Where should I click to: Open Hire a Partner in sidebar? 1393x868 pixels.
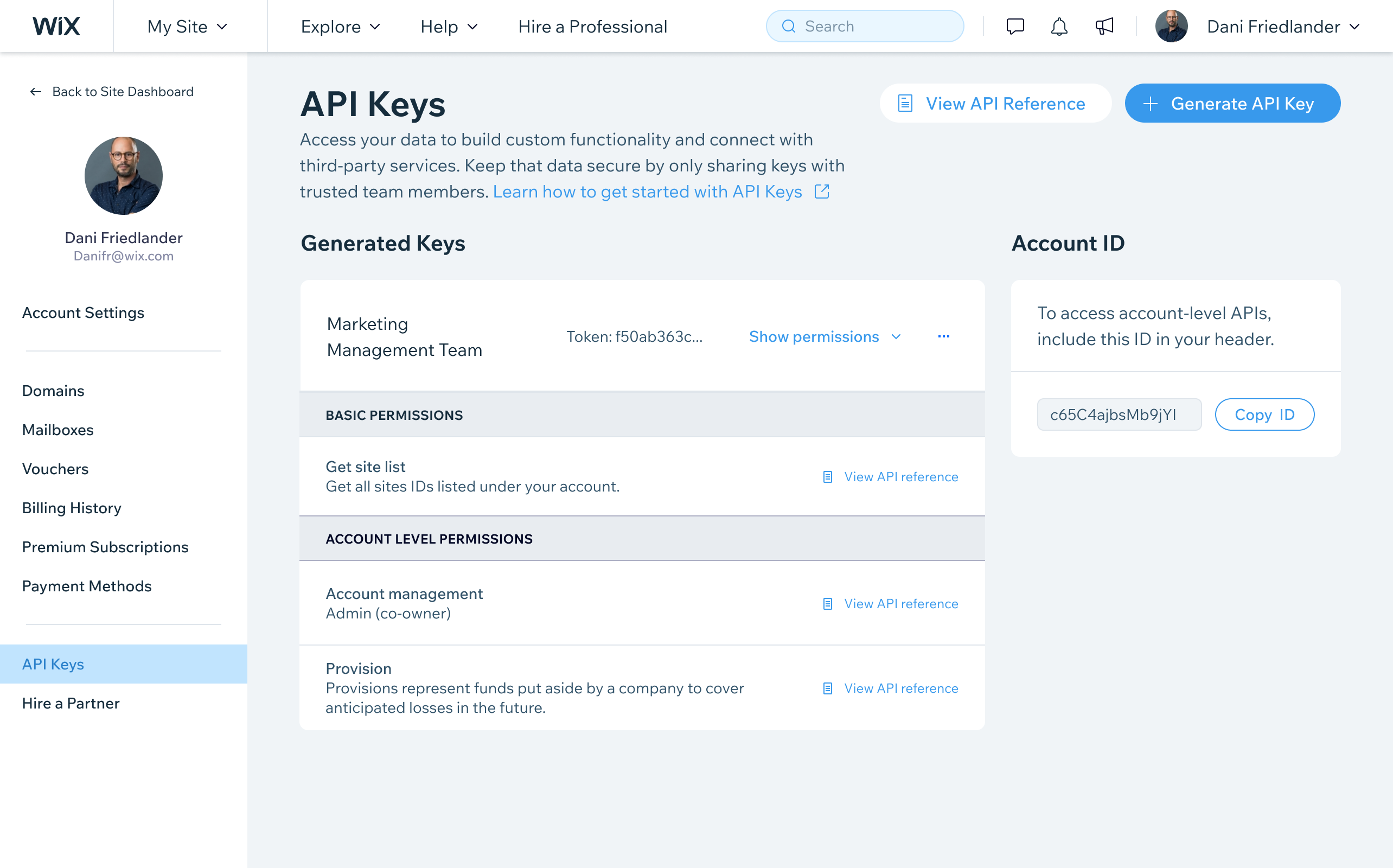click(71, 703)
